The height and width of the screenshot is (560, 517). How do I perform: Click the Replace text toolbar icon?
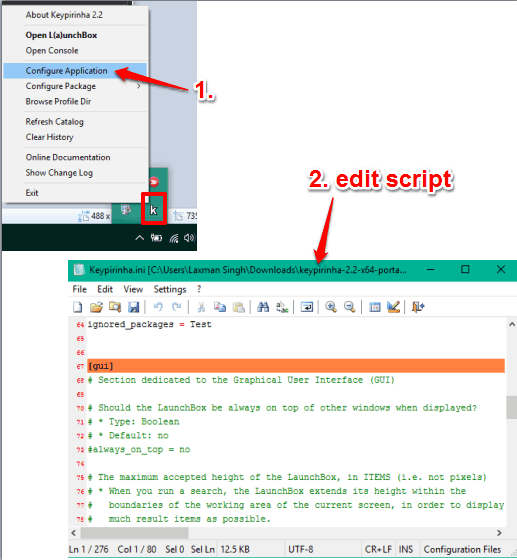pyautogui.click(x=282, y=307)
